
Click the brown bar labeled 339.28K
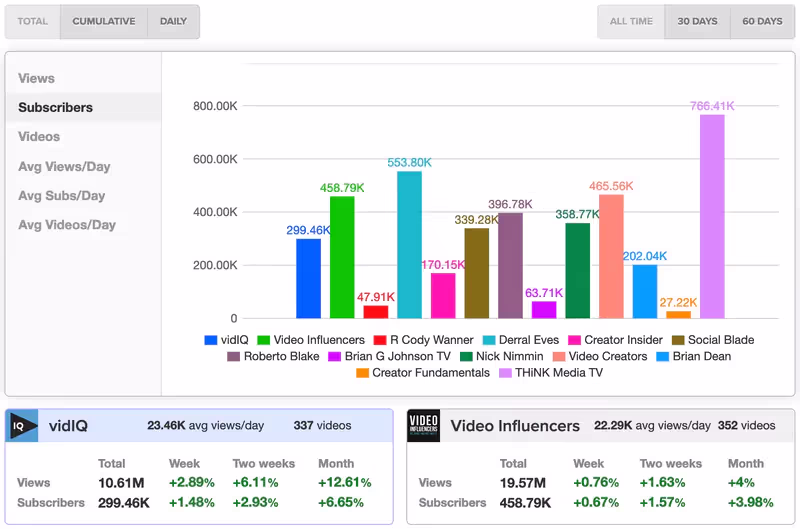pyautogui.click(x=477, y=273)
